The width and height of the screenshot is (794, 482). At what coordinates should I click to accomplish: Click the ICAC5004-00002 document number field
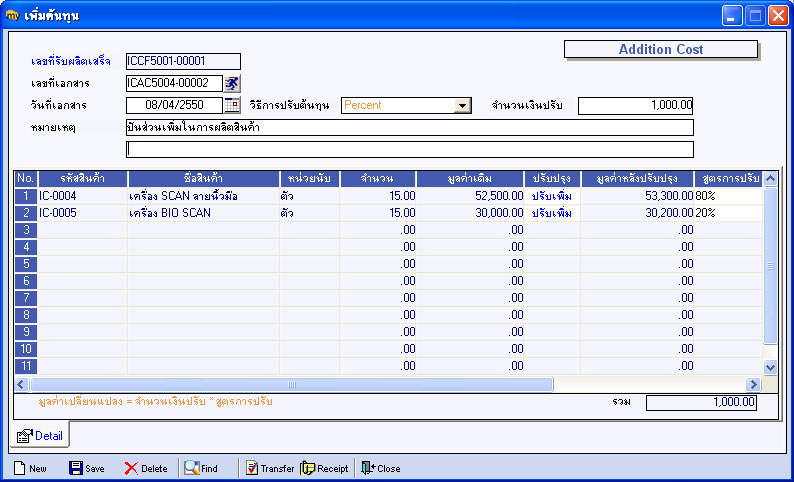point(174,84)
